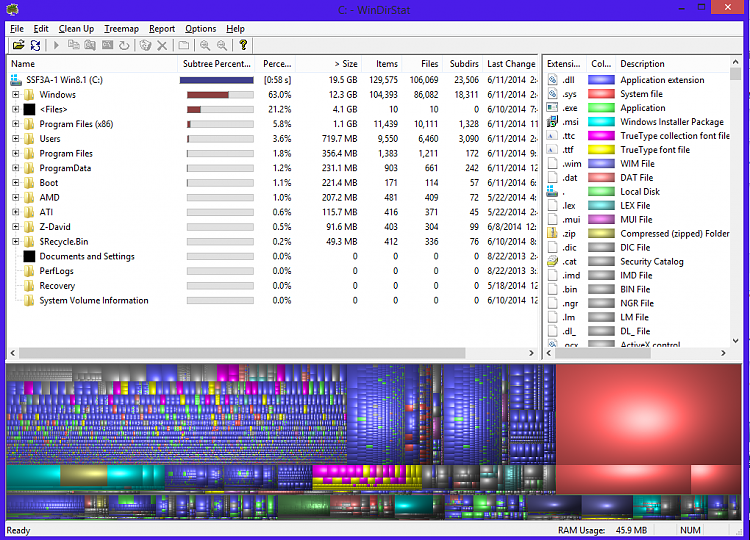Click the Zoom In magnifier icon
Viewport: 750px width, 540px height.
(x=205, y=45)
